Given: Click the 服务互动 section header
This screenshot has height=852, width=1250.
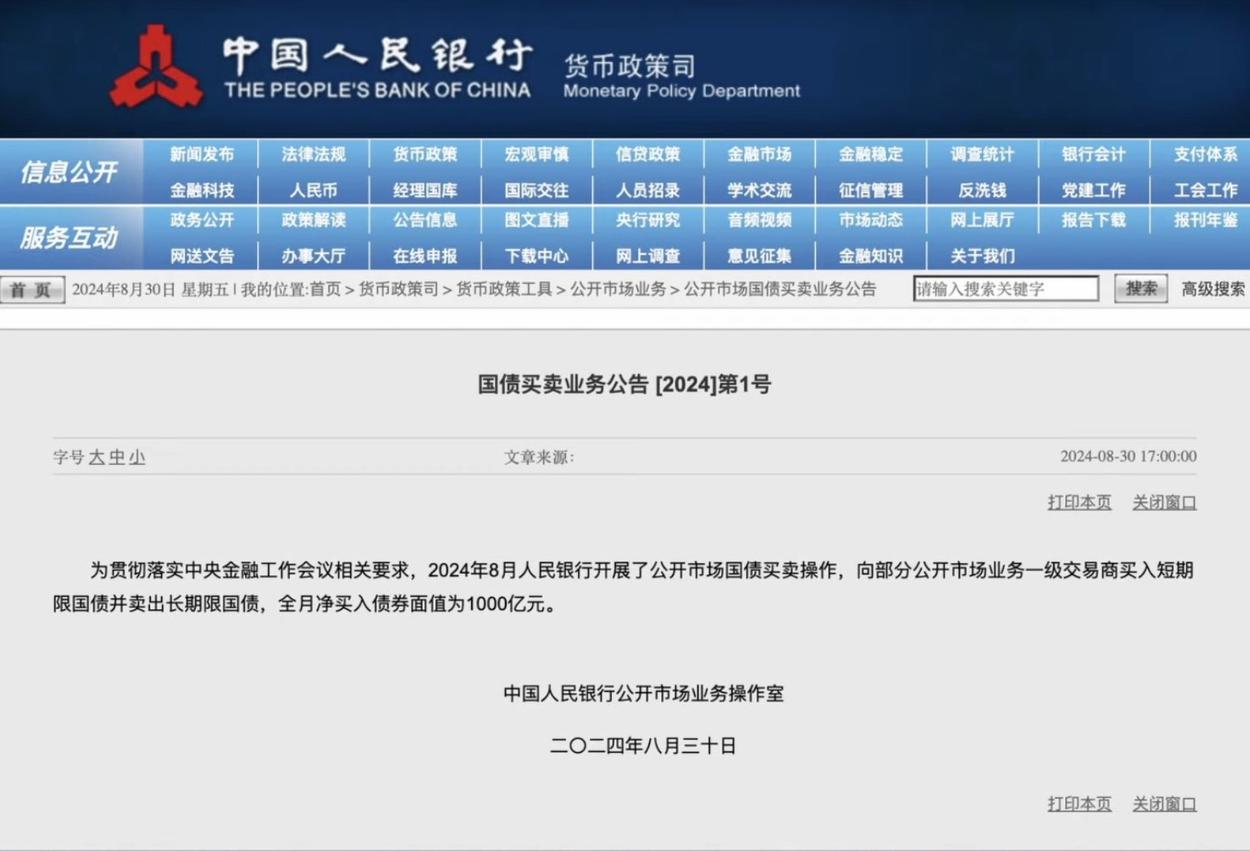Looking at the screenshot, I should coord(69,238).
